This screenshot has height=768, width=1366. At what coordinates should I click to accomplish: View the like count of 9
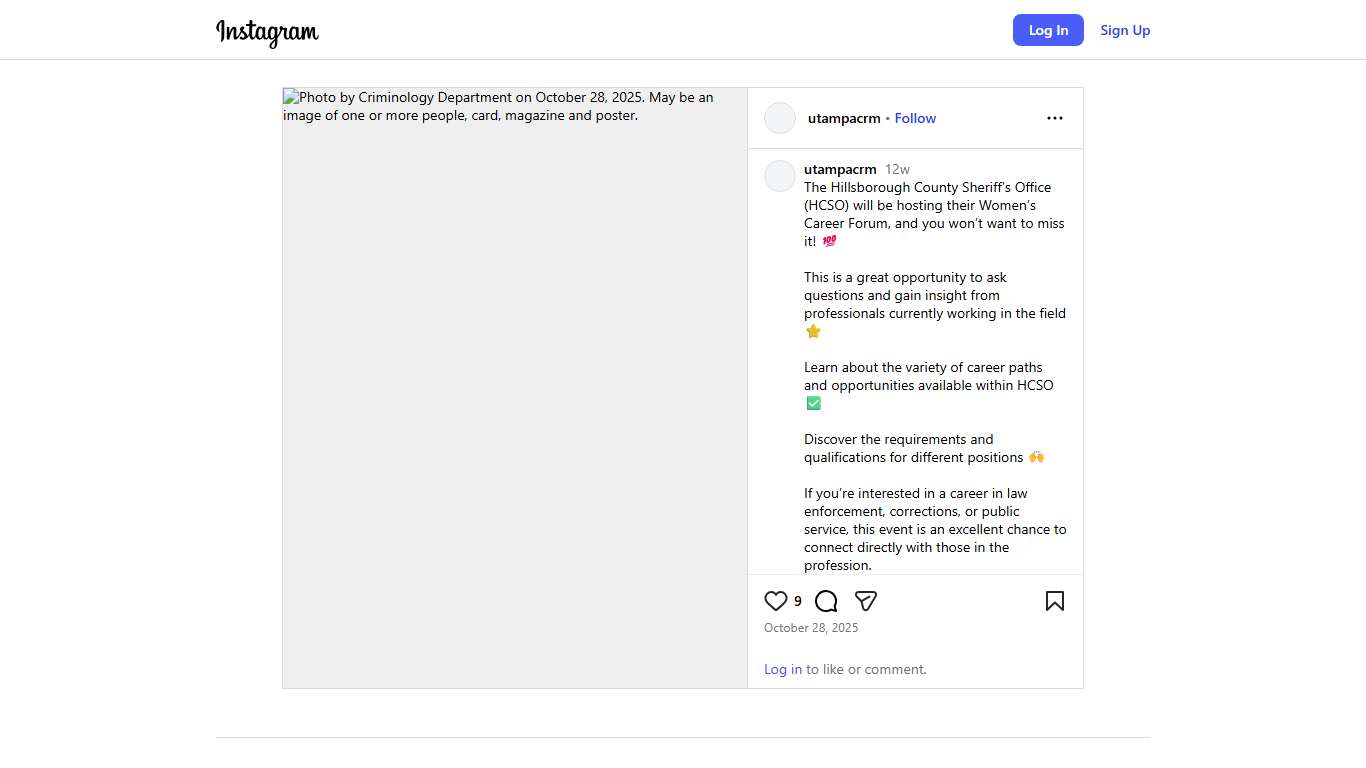pos(798,601)
